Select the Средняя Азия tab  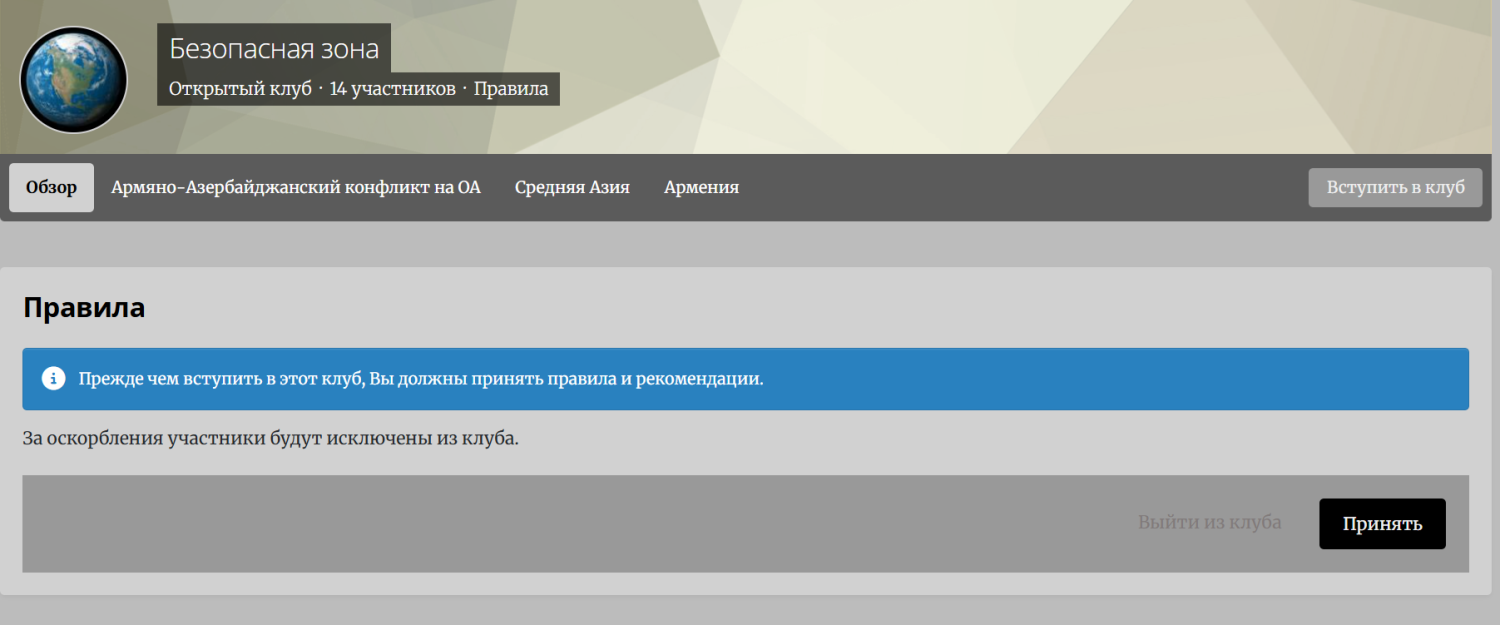pyautogui.click(x=572, y=188)
